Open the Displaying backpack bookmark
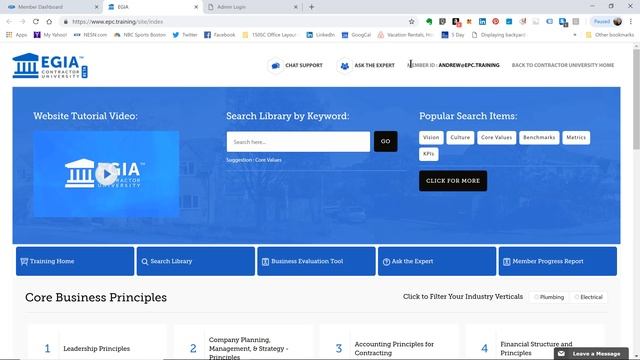Viewport: 640px width, 360px height. coord(498,35)
